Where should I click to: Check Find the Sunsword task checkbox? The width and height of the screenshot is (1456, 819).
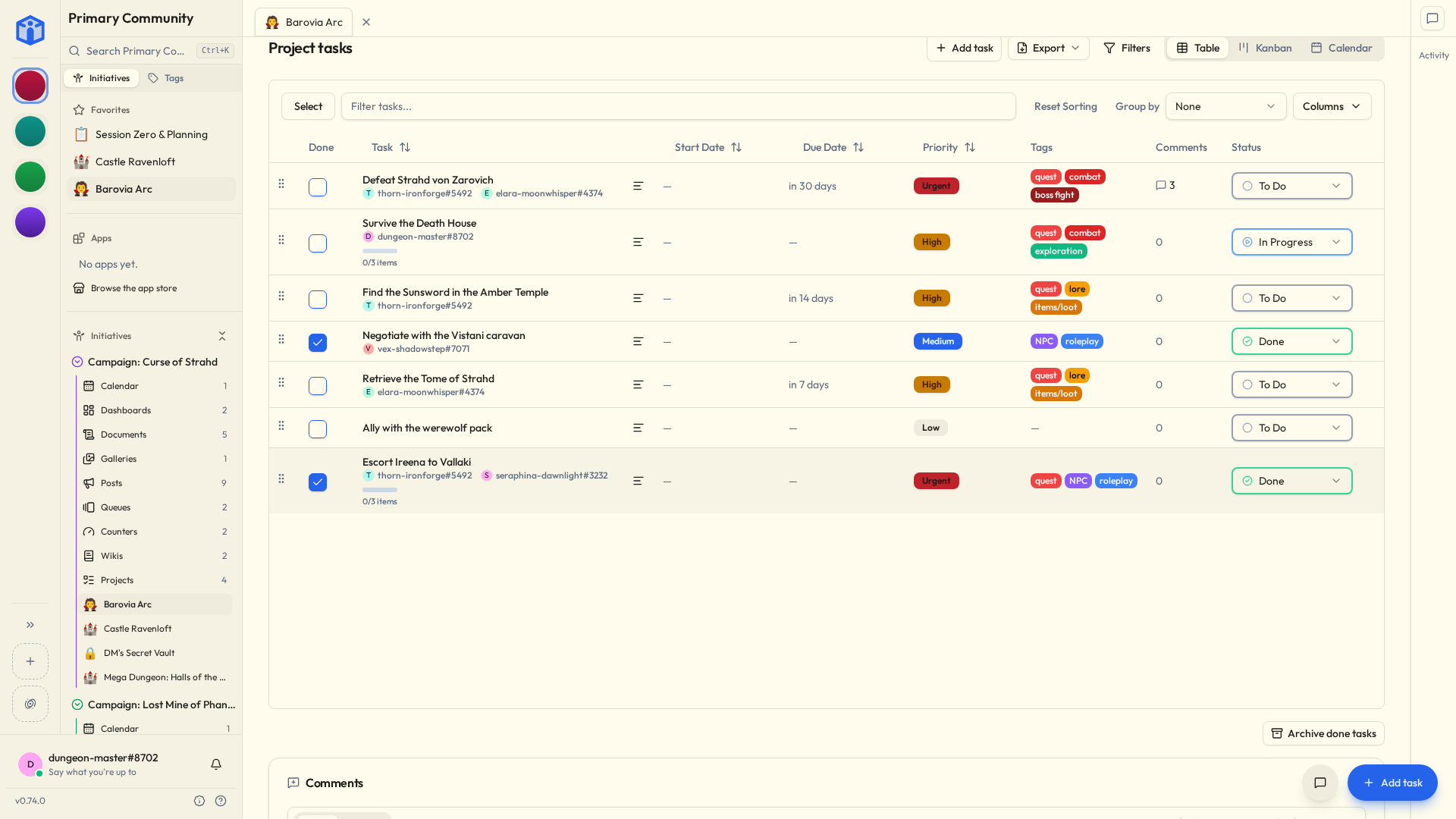[x=318, y=300]
